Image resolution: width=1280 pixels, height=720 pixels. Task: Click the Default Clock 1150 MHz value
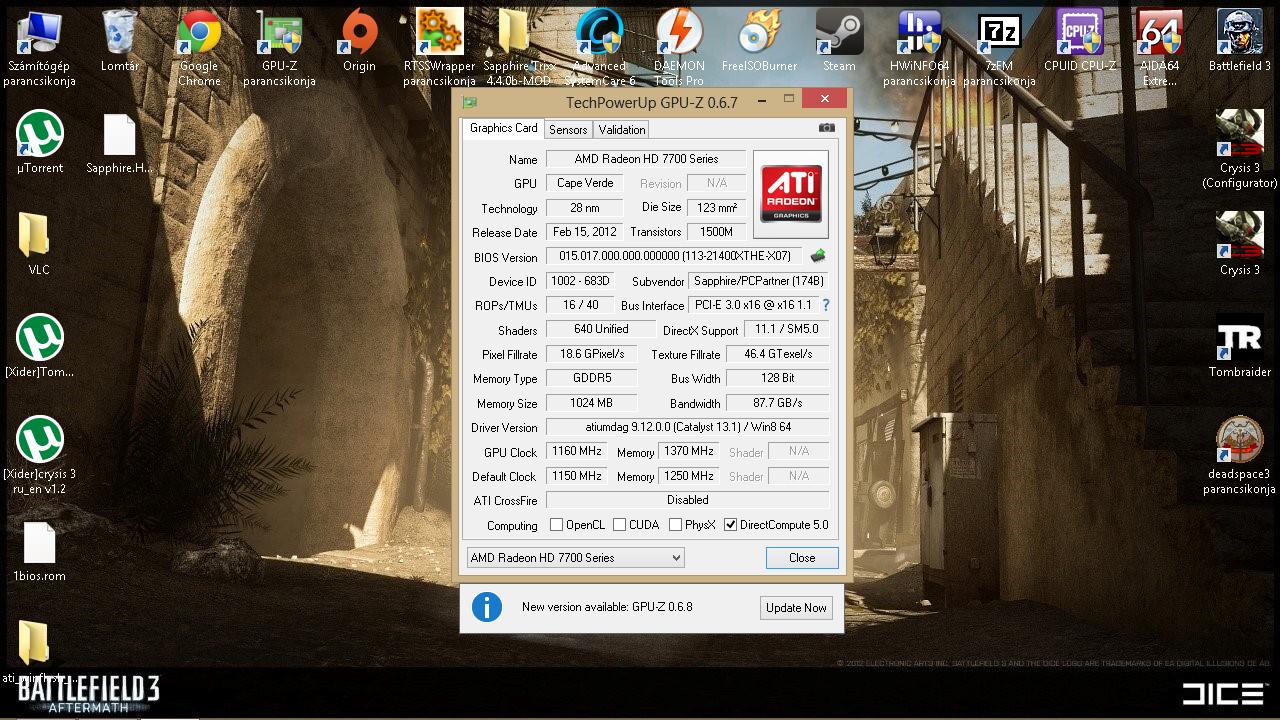click(576, 476)
